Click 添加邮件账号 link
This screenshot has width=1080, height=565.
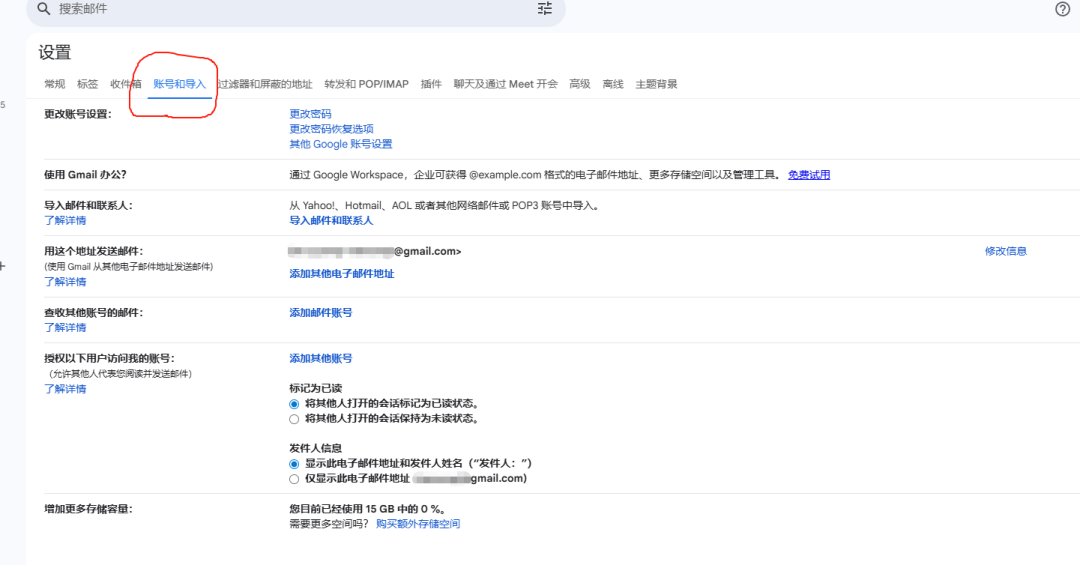pyautogui.click(x=321, y=313)
